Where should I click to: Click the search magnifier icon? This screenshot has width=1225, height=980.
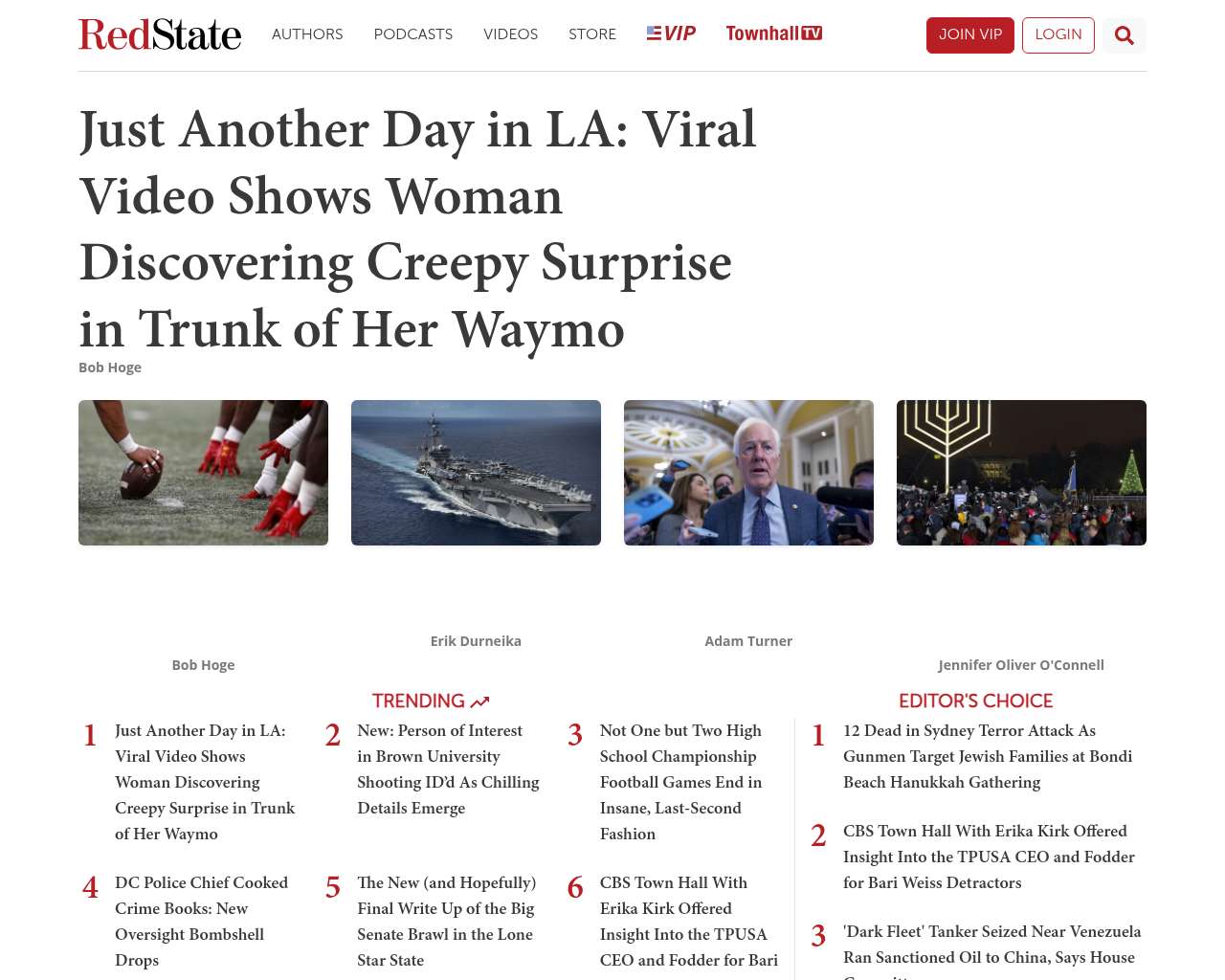1124,35
